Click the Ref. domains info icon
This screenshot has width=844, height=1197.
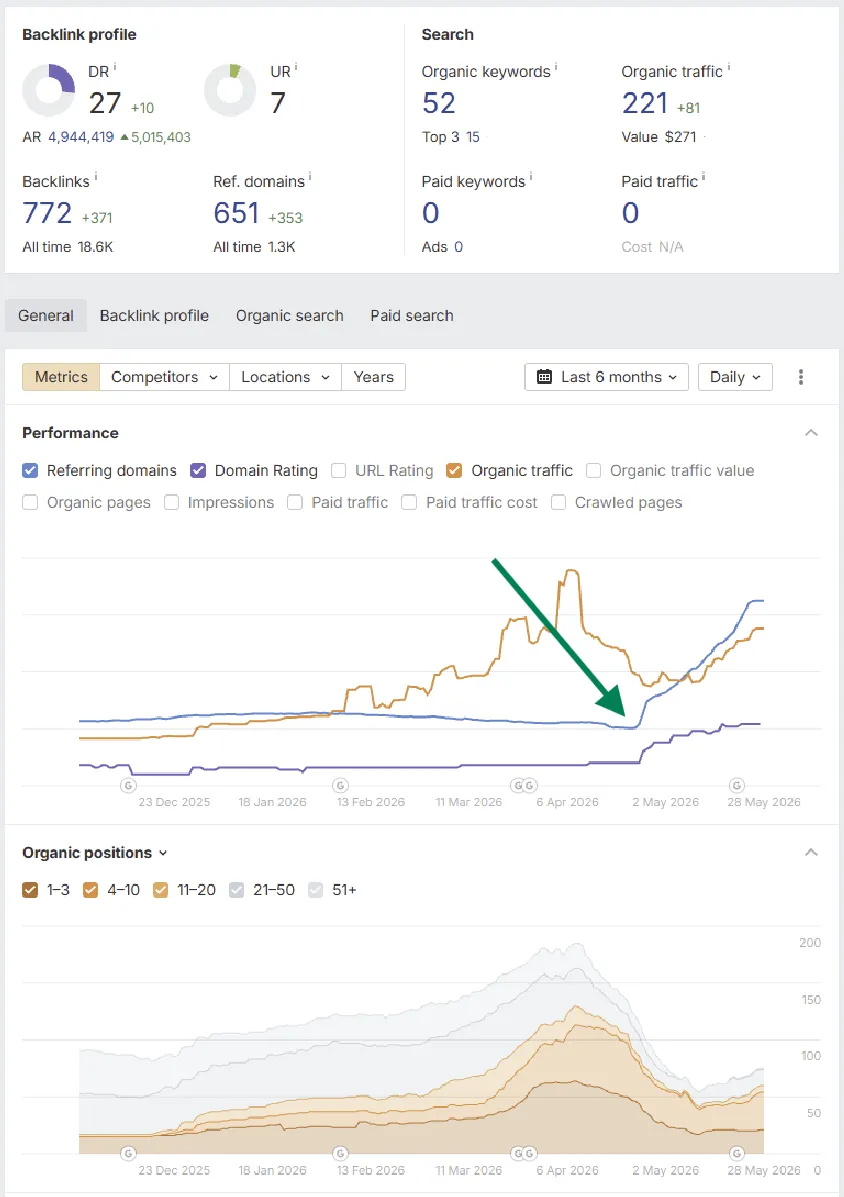(x=310, y=177)
